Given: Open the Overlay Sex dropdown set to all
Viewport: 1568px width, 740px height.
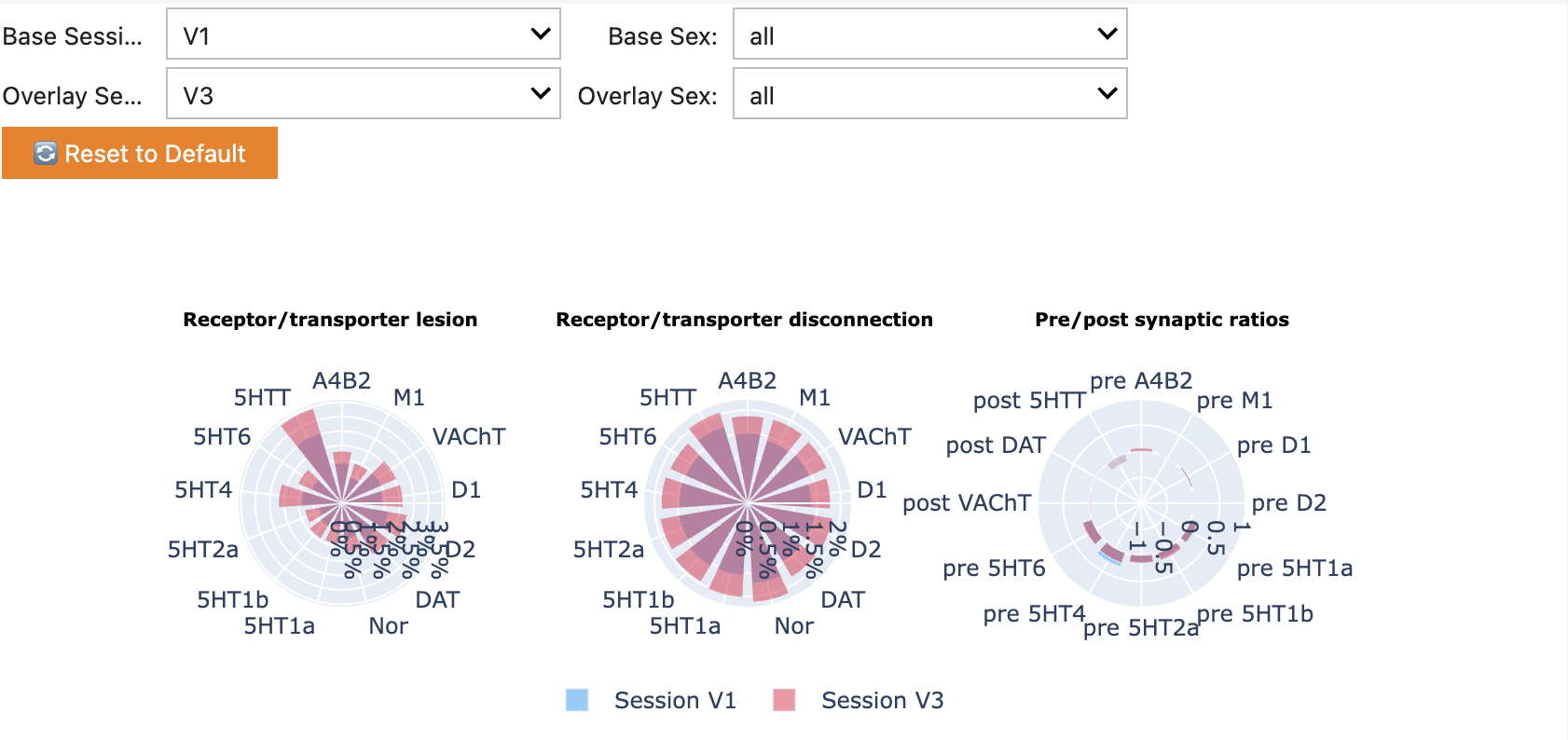Looking at the screenshot, I should 928,93.
